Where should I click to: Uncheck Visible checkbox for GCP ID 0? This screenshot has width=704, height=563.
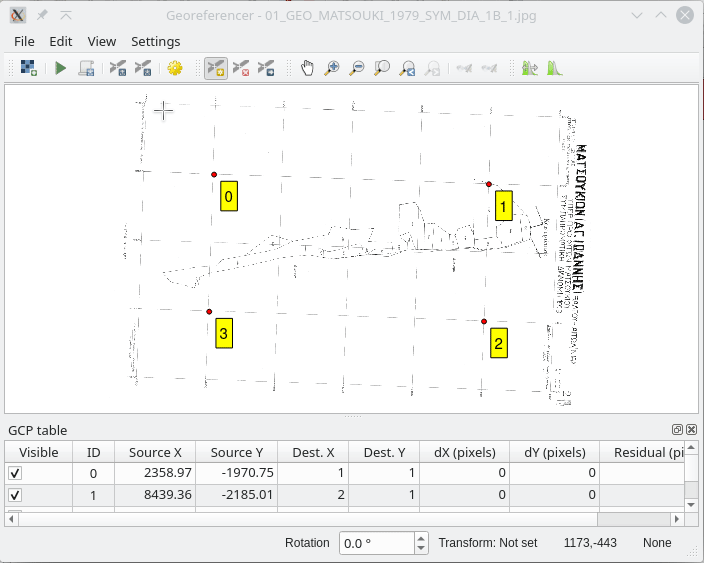pyautogui.click(x=15, y=473)
